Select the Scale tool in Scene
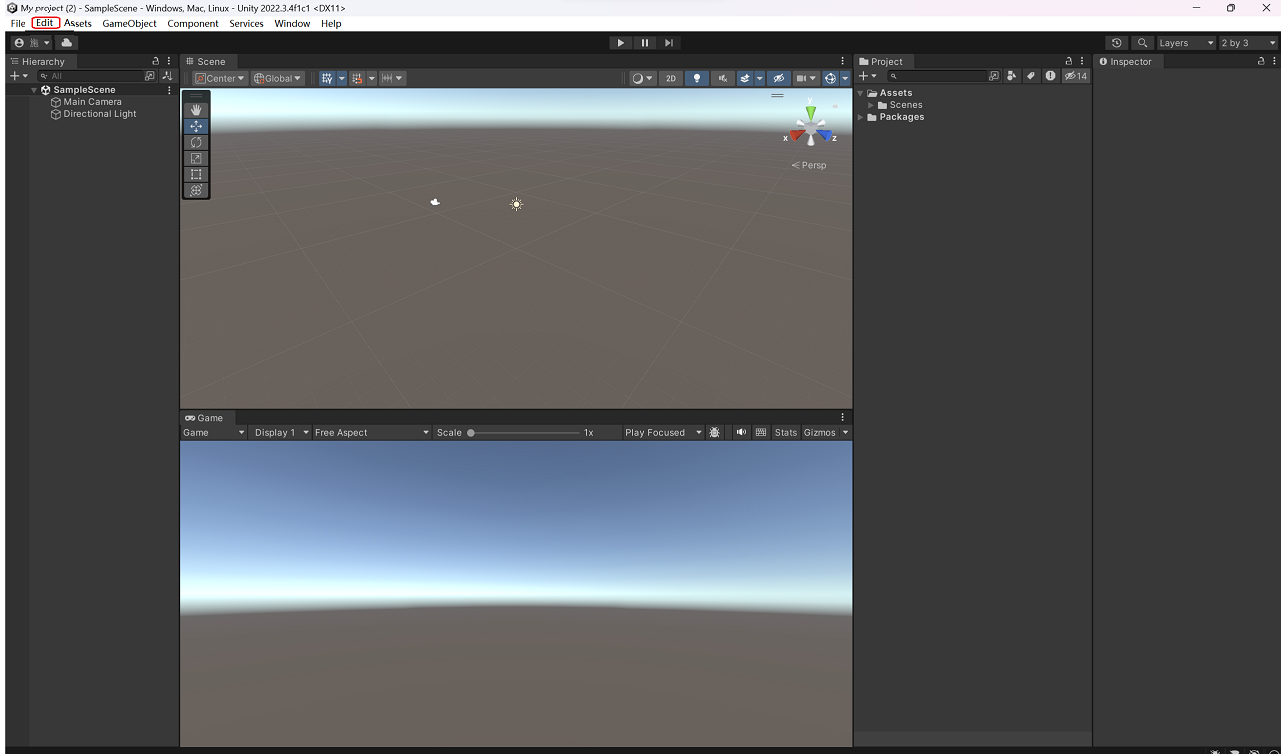Screen dimensions: 1281x754 (x=196, y=158)
